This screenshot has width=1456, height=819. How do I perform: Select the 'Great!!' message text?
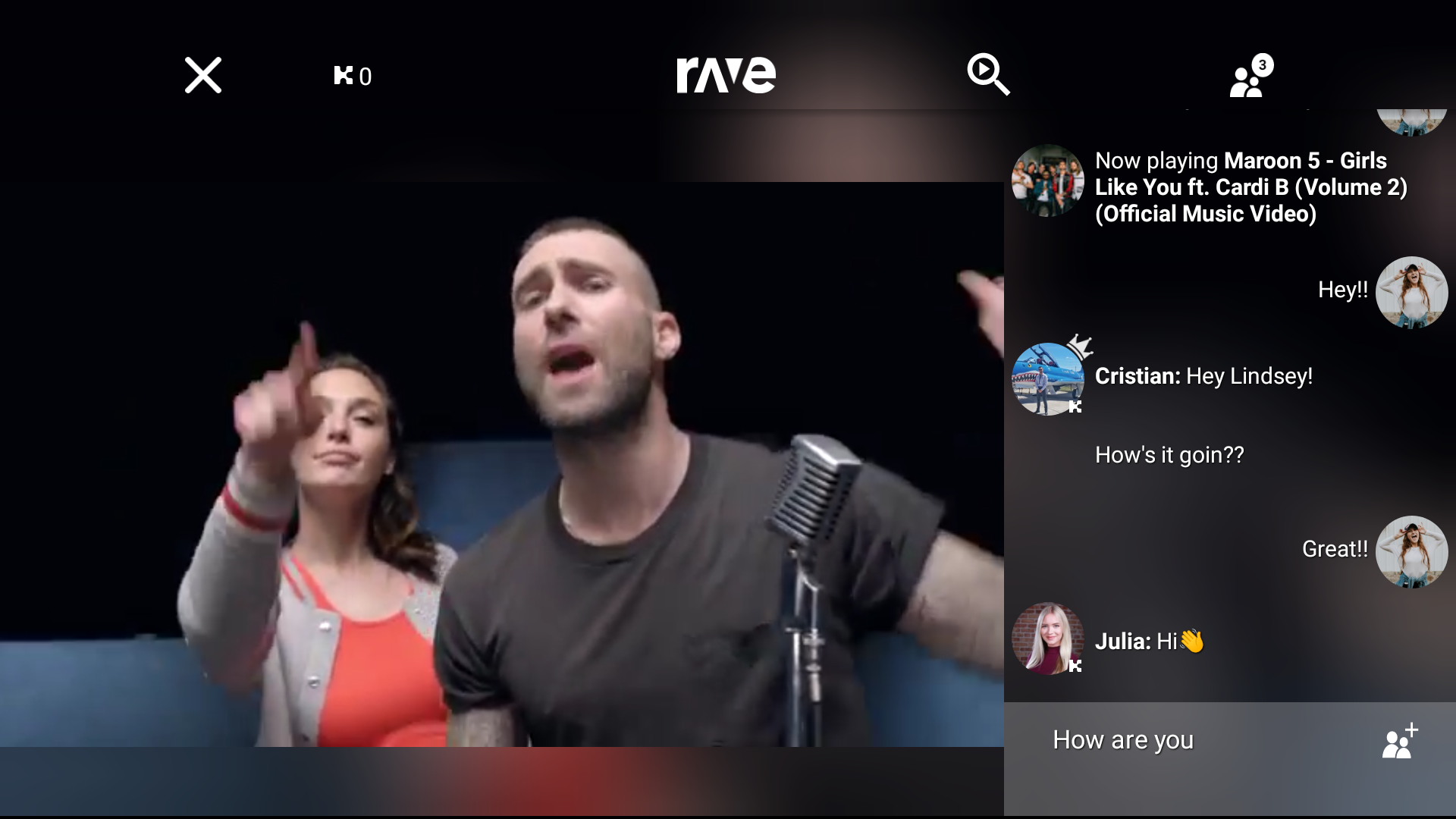1335,549
